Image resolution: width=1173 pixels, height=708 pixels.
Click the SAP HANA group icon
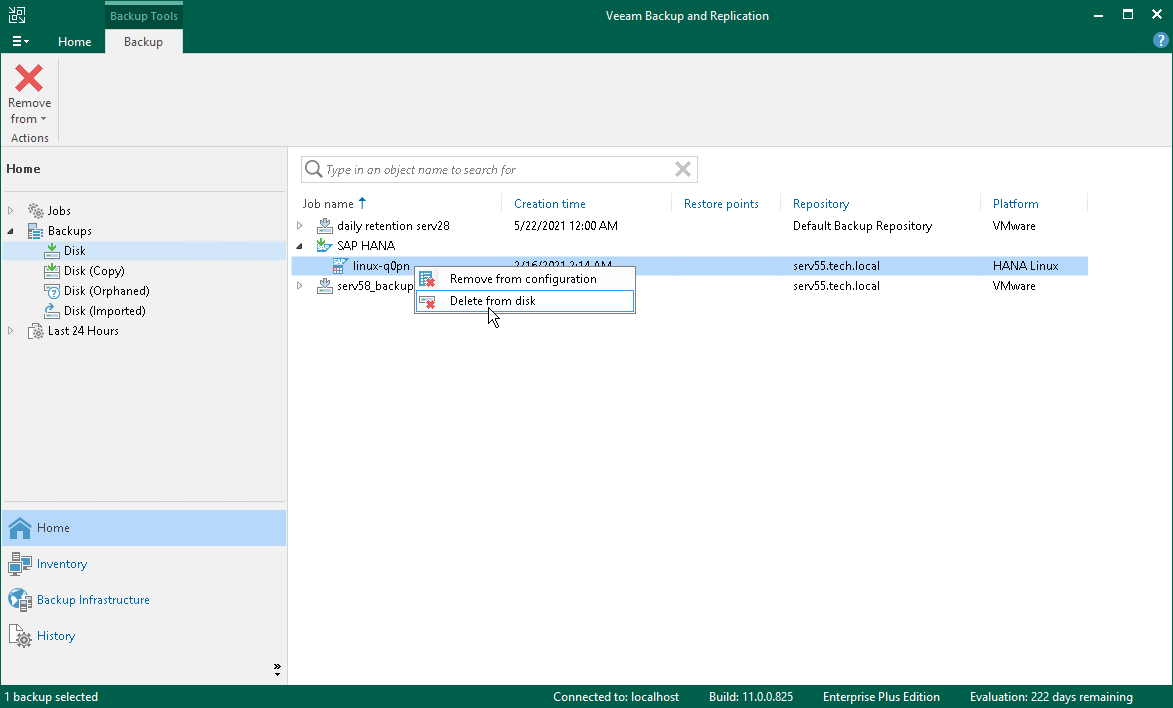(325, 245)
